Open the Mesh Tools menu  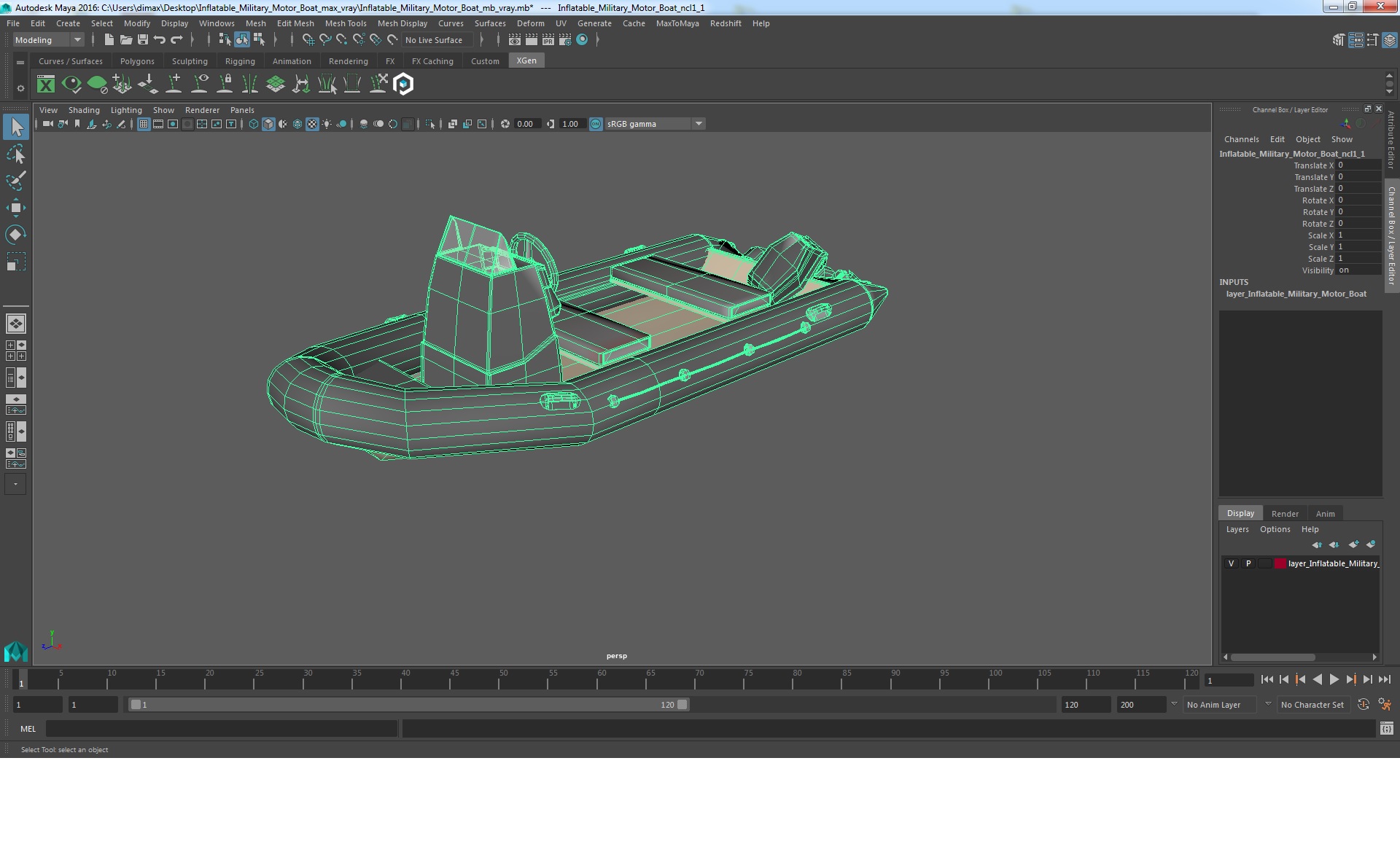[x=345, y=23]
